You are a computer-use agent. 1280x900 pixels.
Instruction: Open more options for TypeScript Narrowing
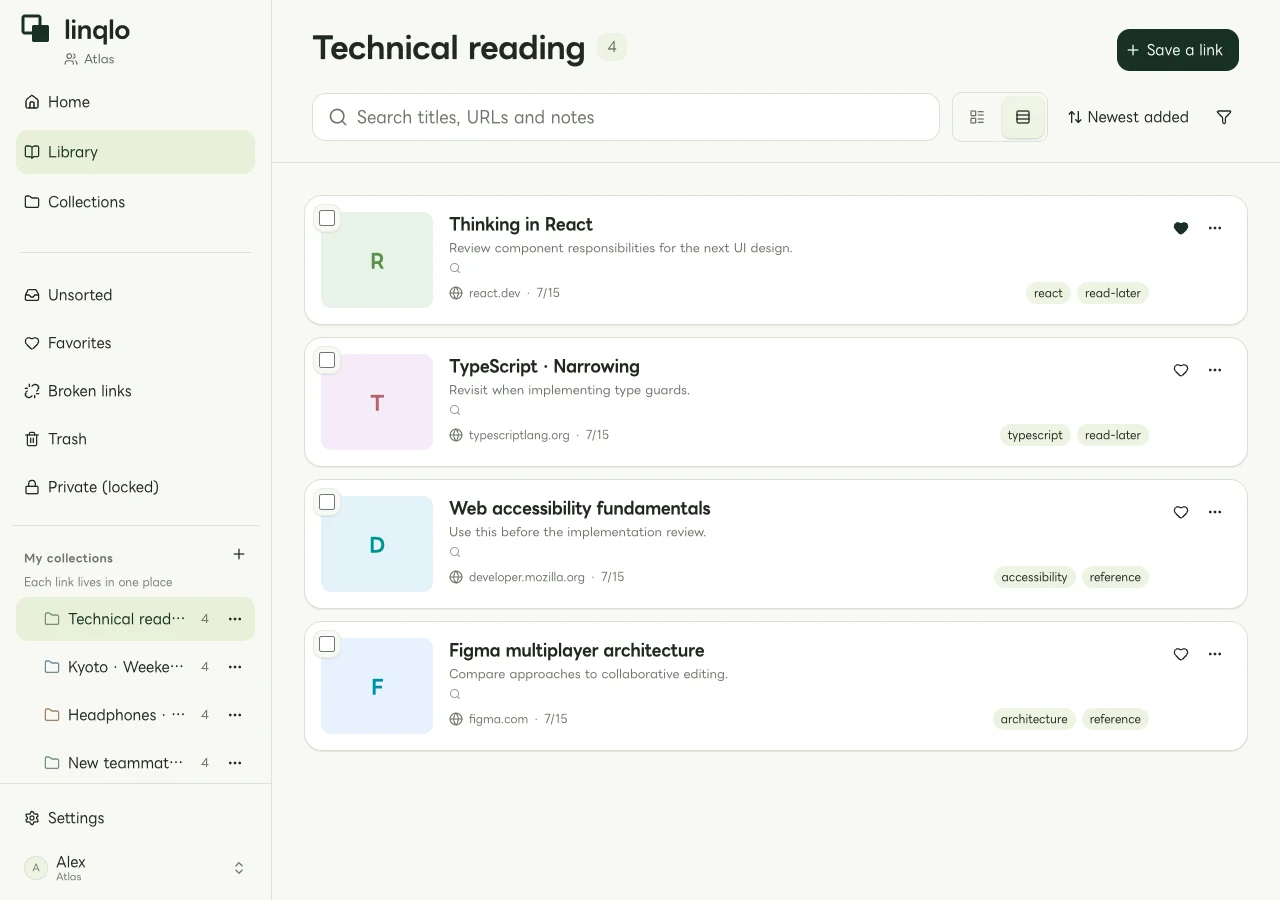pos(1215,370)
